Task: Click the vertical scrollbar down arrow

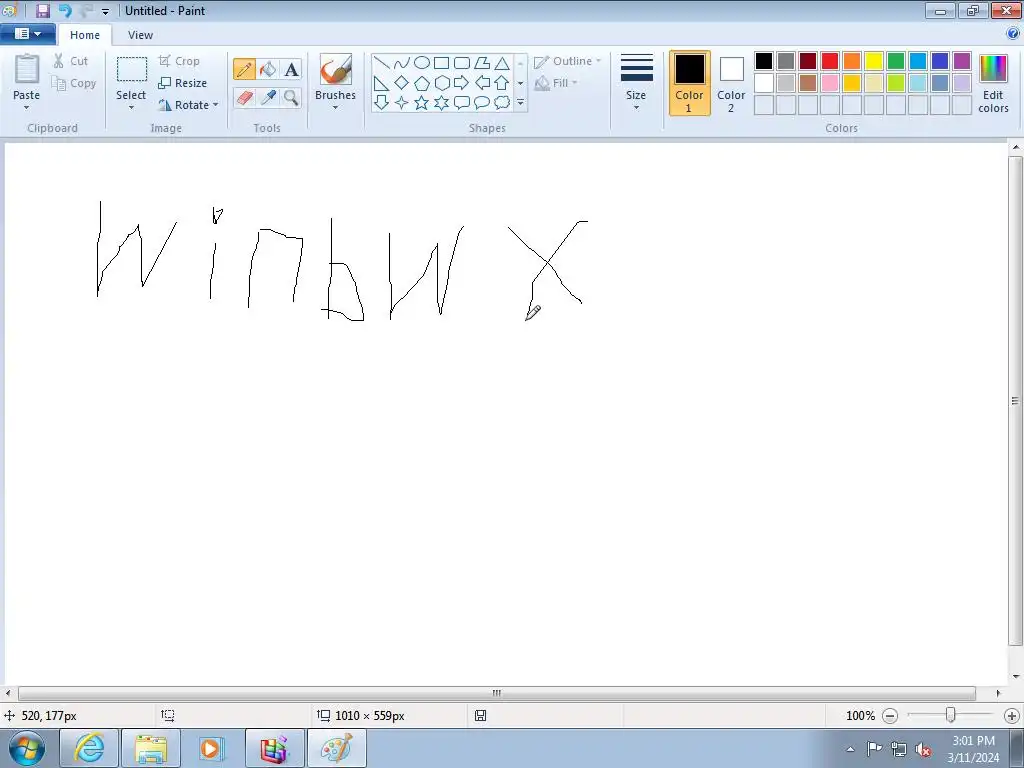Action: (x=1016, y=677)
